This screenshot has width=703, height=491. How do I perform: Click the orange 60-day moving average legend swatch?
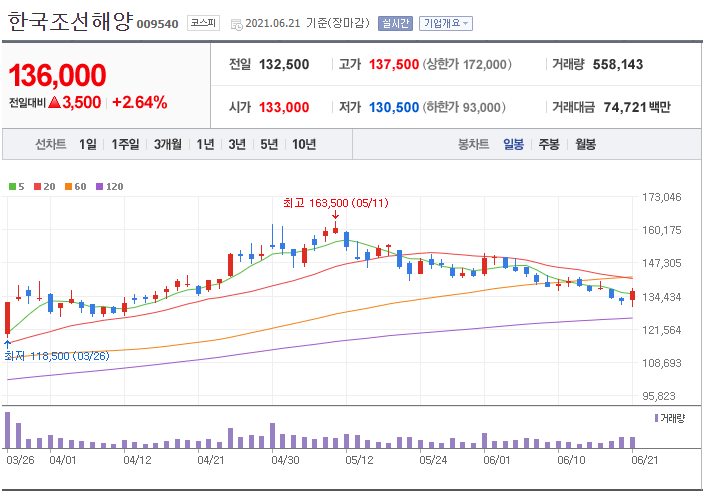coord(69,187)
